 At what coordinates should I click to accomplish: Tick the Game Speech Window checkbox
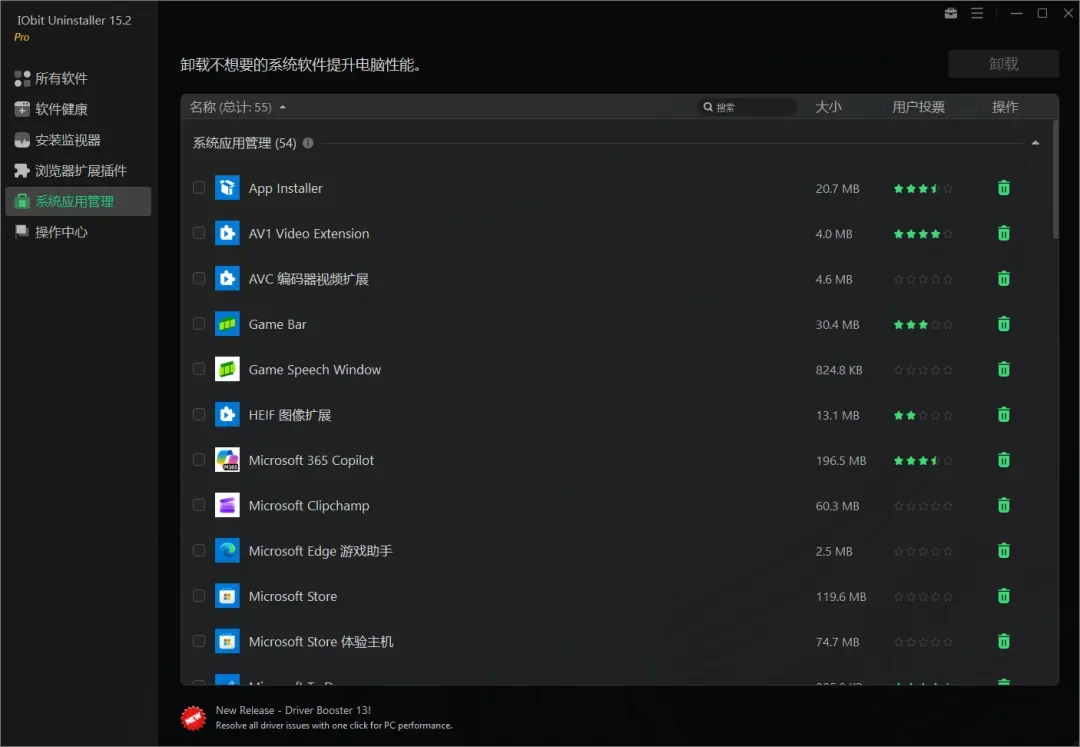pos(198,370)
